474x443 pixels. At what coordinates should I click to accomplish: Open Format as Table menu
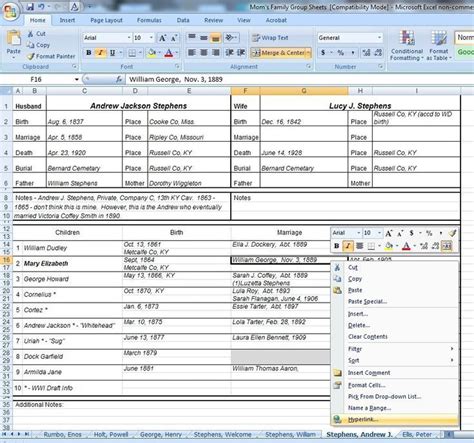[x=439, y=45]
